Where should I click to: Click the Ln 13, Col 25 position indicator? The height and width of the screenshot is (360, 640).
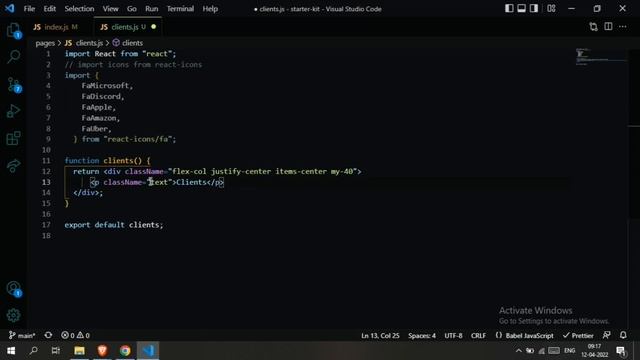click(380, 336)
